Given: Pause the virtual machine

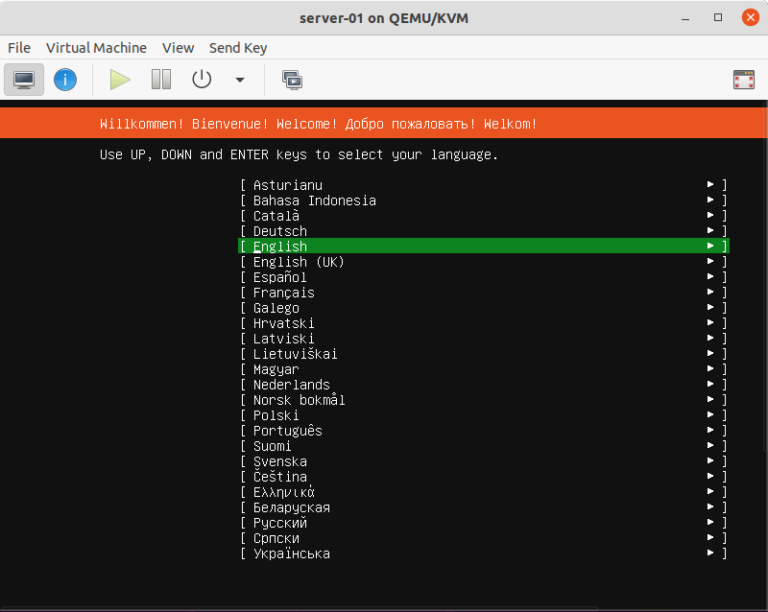Looking at the screenshot, I should [x=161, y=79].
